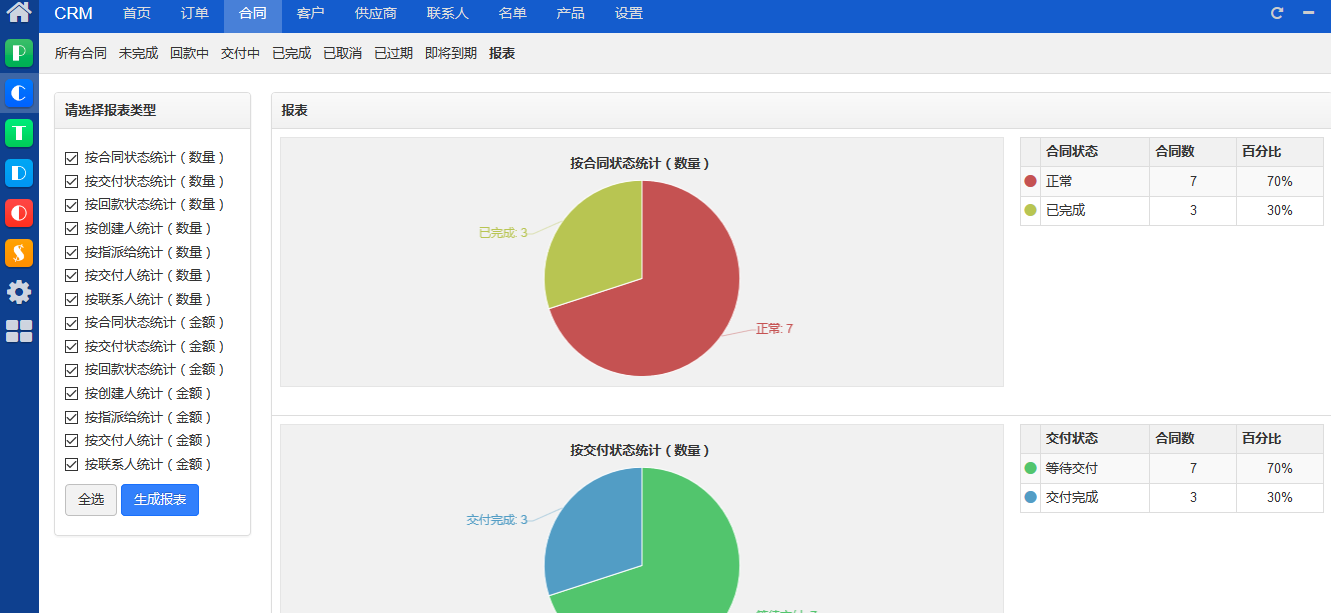Open the blue C CRM app icon
Image resolution: width=1331 pixels, height=613 pixels.
pyautogui.click(x=19, y=93)
